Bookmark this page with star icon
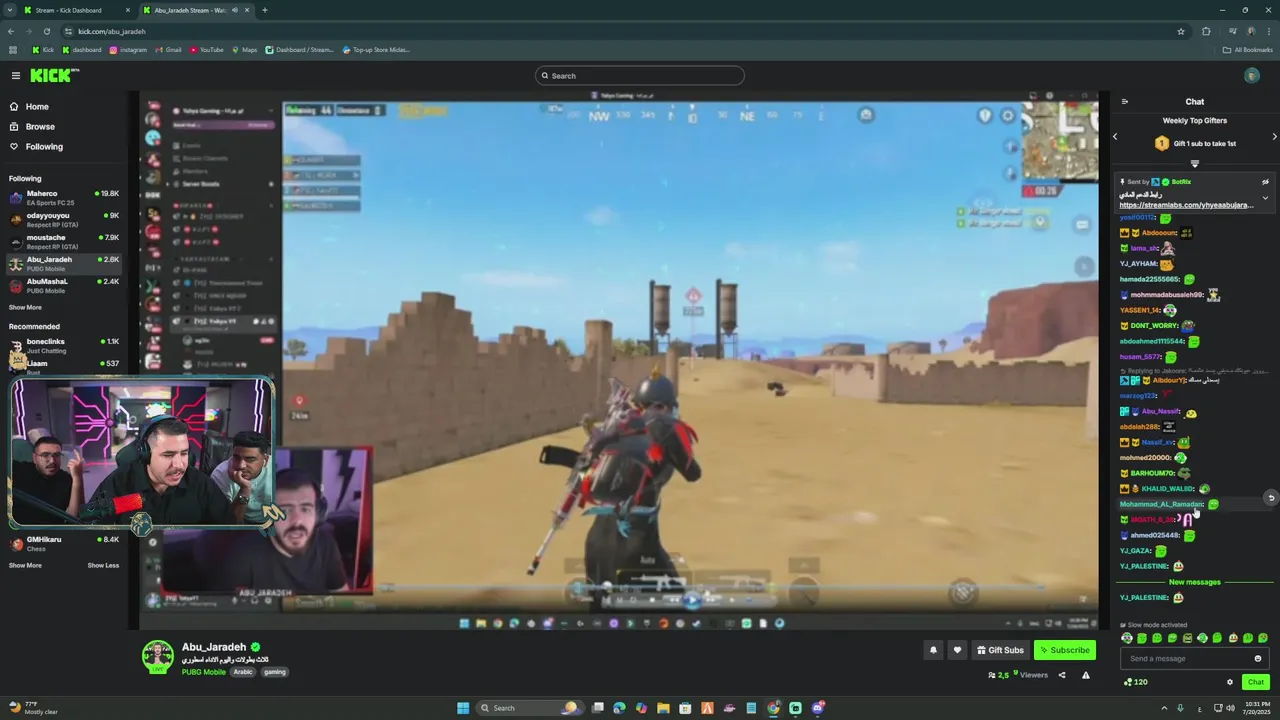The image size is (1280, 720). [x=1181, y=31]
